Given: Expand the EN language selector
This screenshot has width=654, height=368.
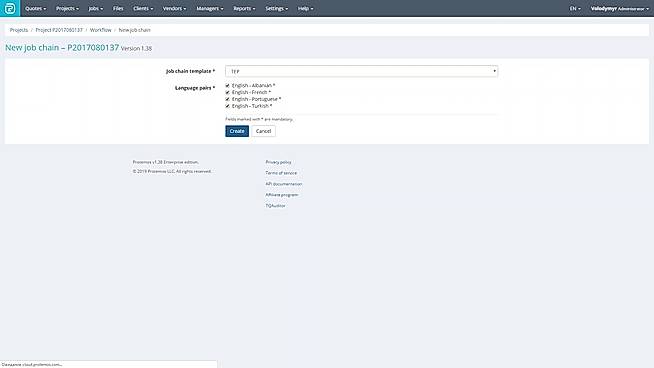Looking at the screenshot, I should point(575,8).
